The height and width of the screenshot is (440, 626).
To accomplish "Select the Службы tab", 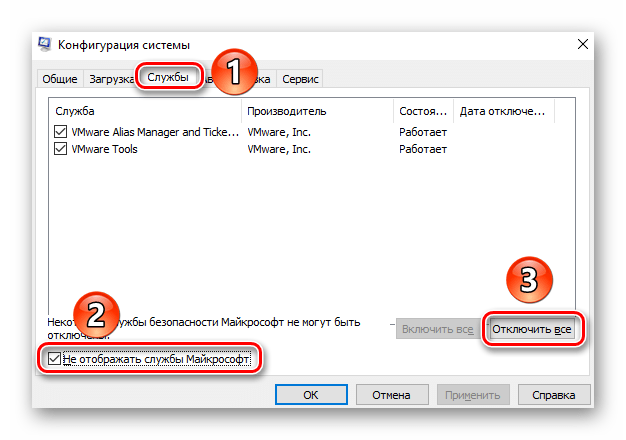I will [x=168, y=77].
